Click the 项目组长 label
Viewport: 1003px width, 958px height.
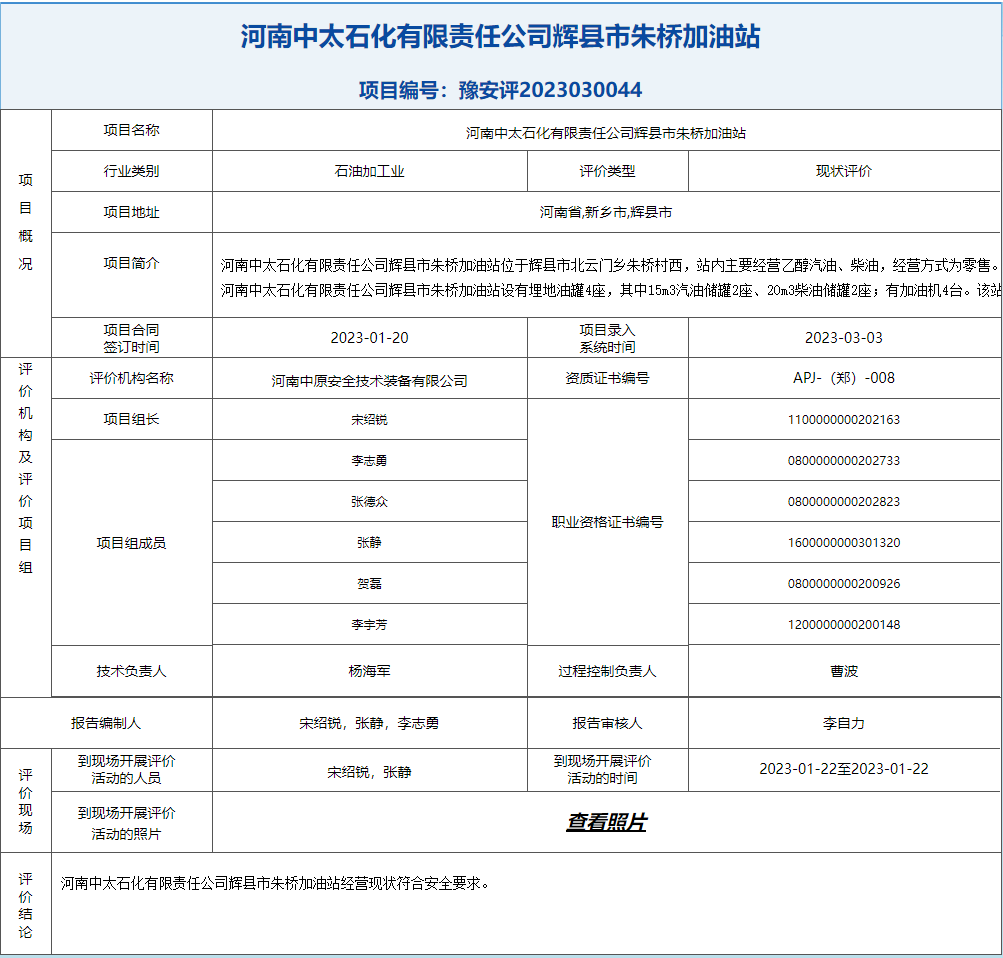tap(131, 419)
